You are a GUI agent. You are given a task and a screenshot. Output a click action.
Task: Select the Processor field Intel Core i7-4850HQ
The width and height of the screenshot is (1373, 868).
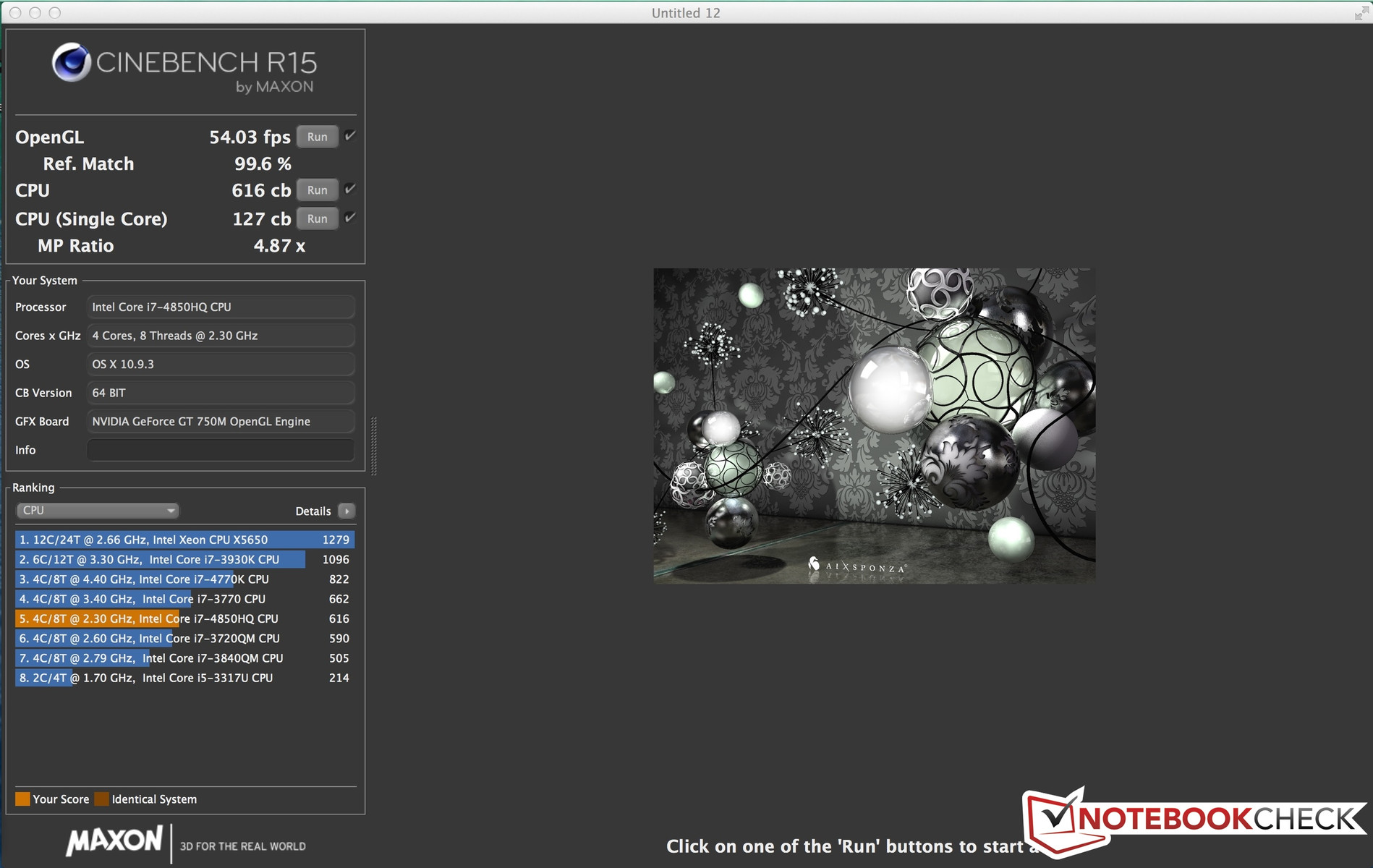221,307
